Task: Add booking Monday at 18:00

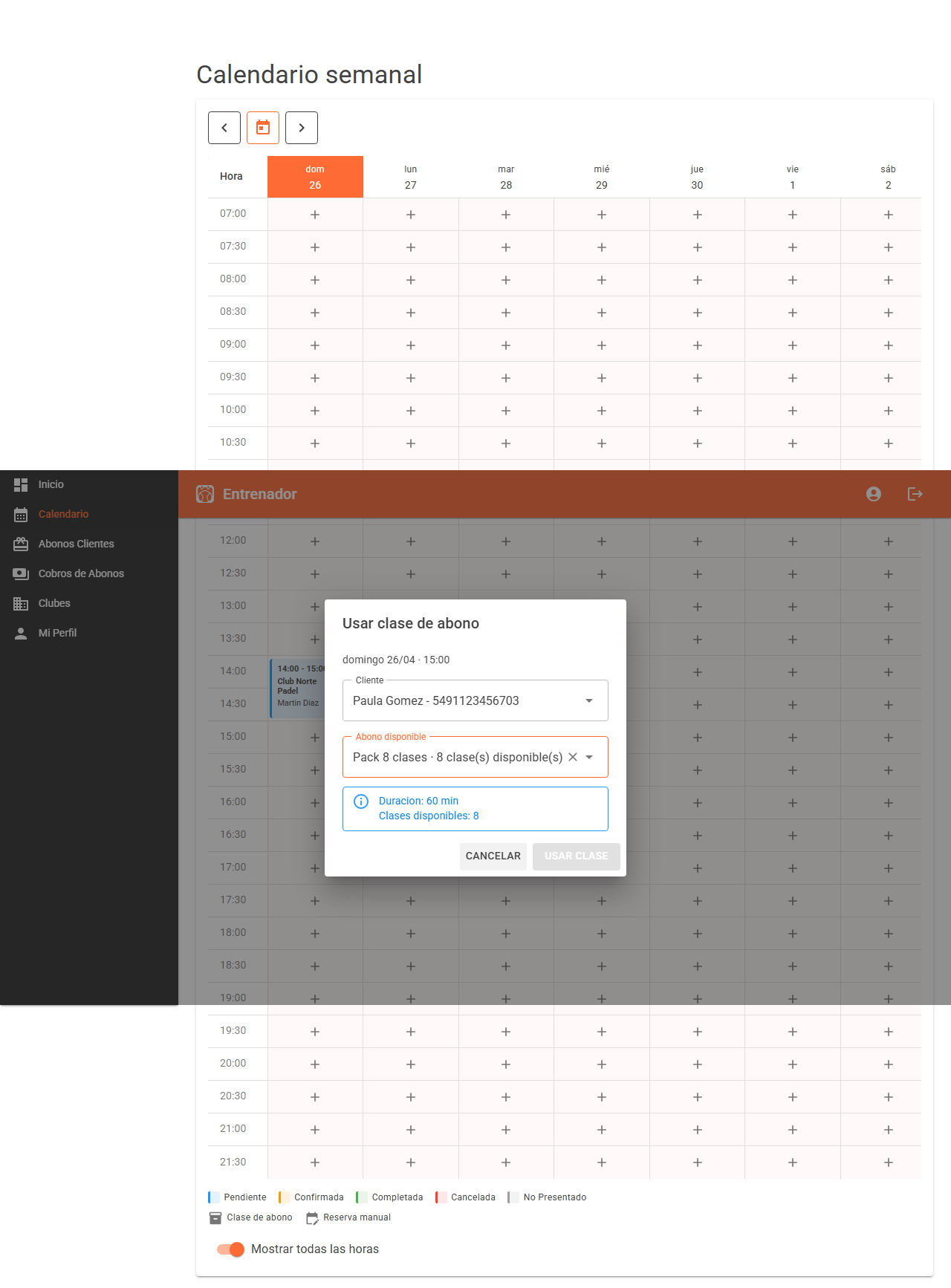Action: pos(411,934)
